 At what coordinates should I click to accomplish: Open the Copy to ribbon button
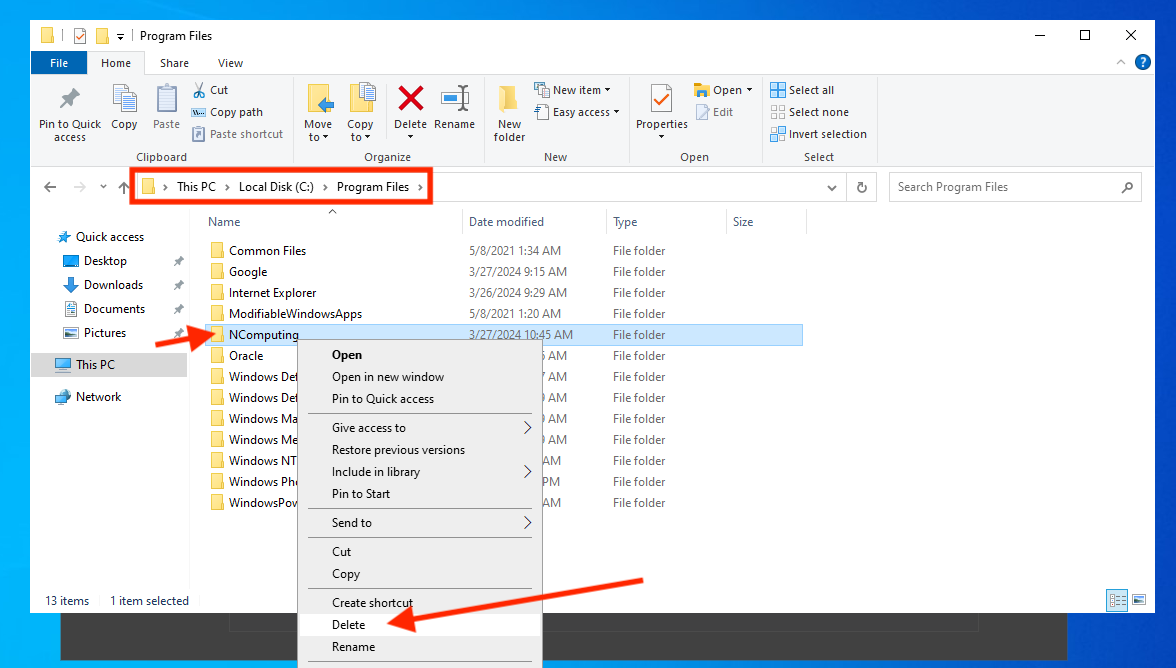(x=360, y=112)
